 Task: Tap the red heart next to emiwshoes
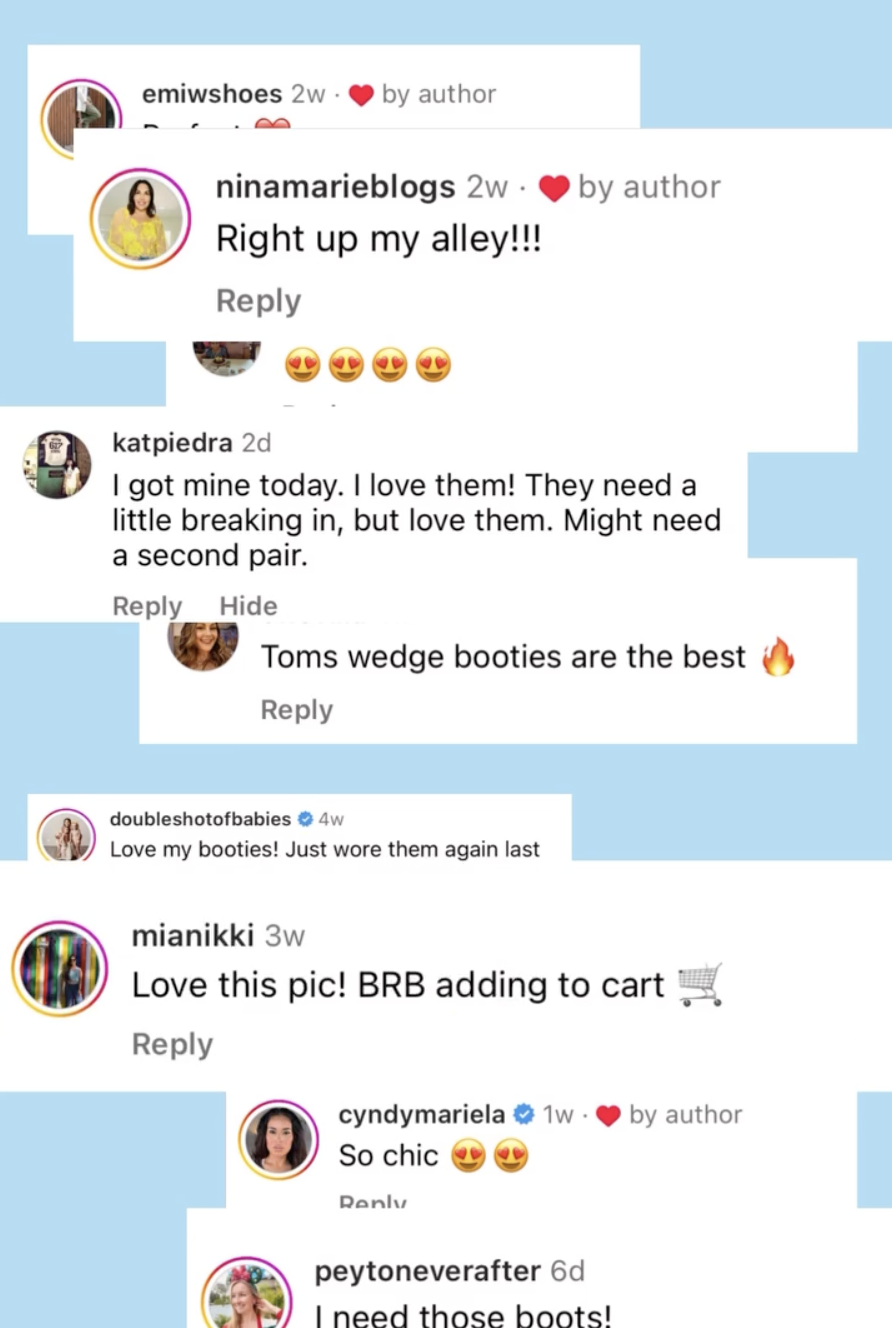(x=361, y=95)
